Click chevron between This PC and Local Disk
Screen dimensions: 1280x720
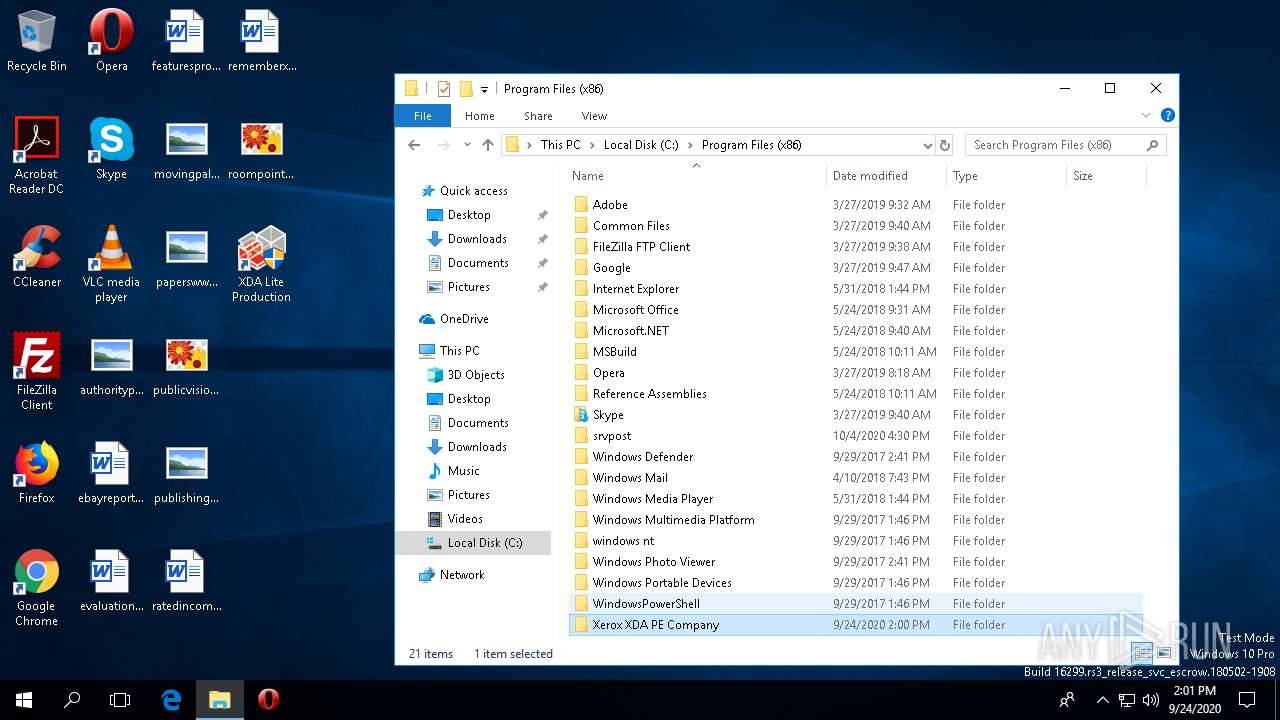[592, 145]
